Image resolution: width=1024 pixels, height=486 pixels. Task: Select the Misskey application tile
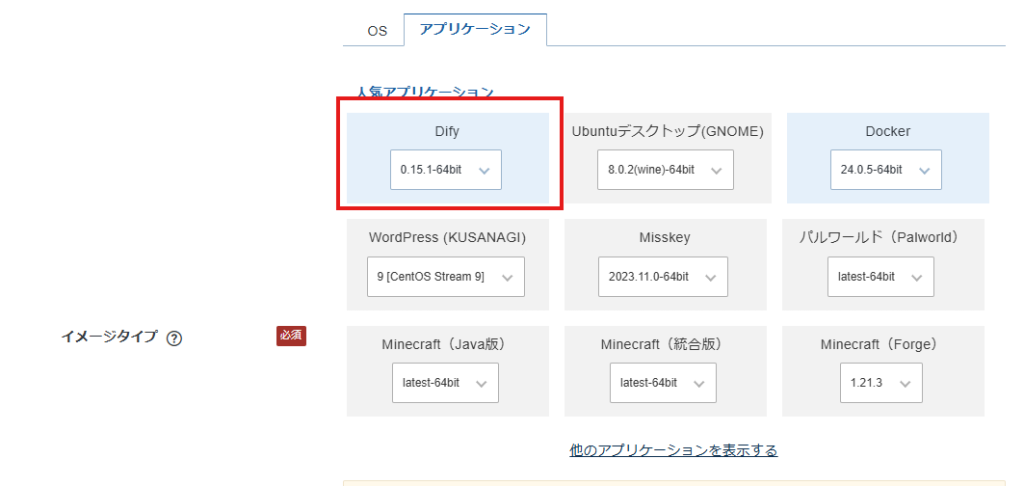coord(665,238)
